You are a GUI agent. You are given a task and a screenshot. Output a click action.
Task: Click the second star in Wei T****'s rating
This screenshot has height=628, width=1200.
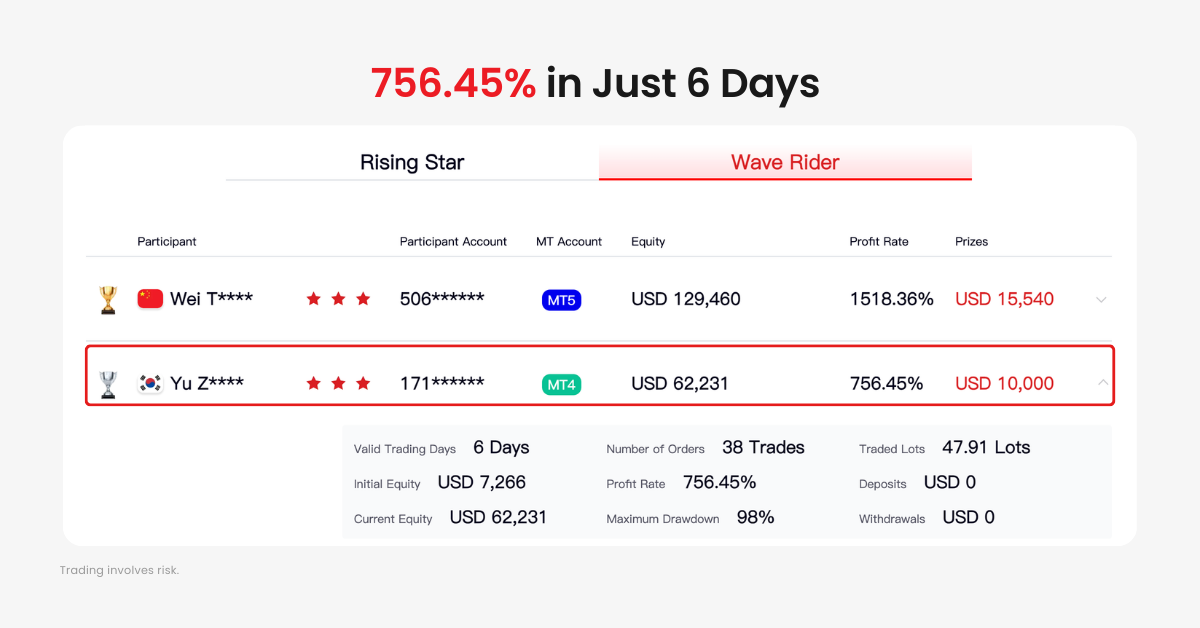(338, 298)
